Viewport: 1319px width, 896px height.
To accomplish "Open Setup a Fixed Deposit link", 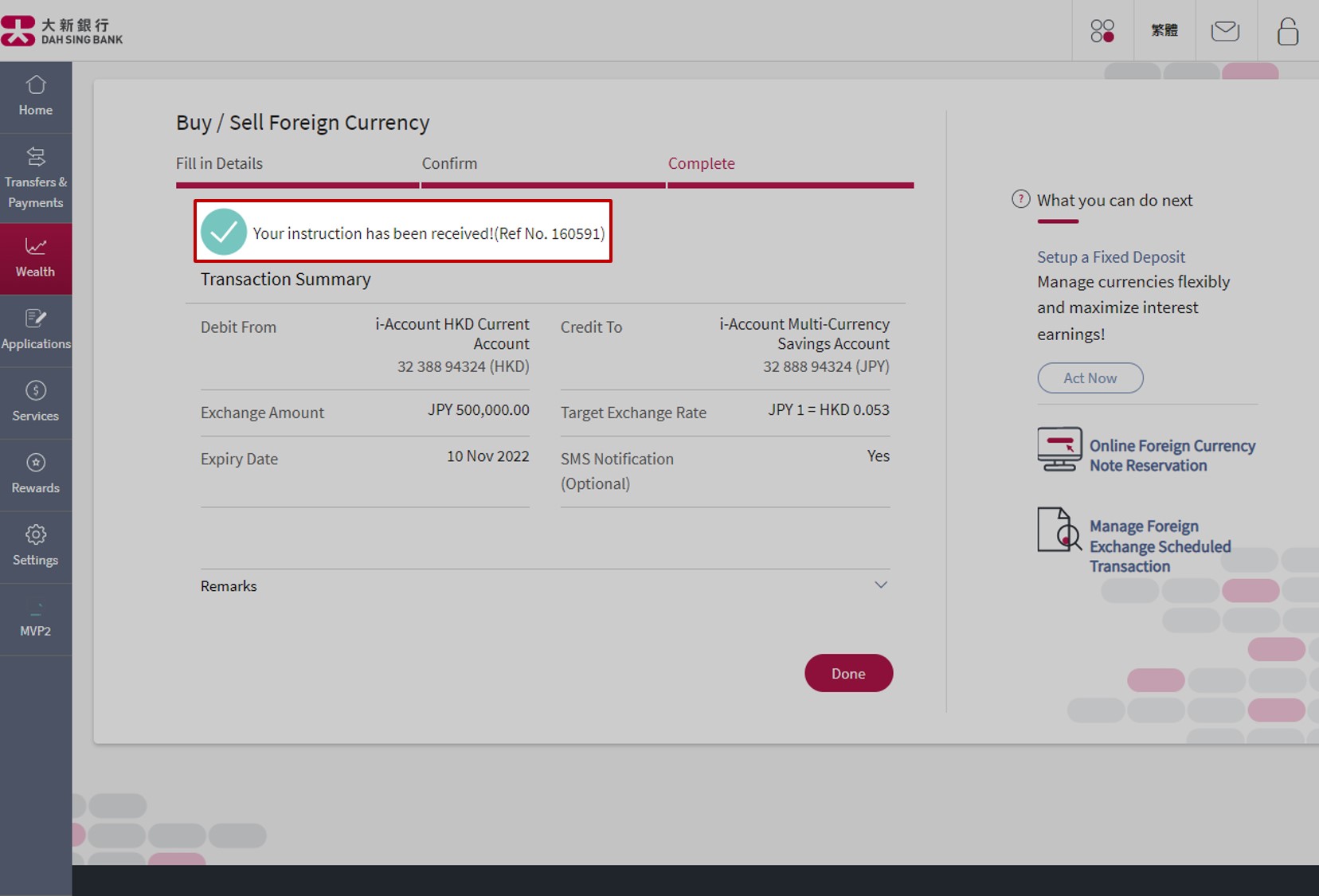I will click(x=1110, y=257).
